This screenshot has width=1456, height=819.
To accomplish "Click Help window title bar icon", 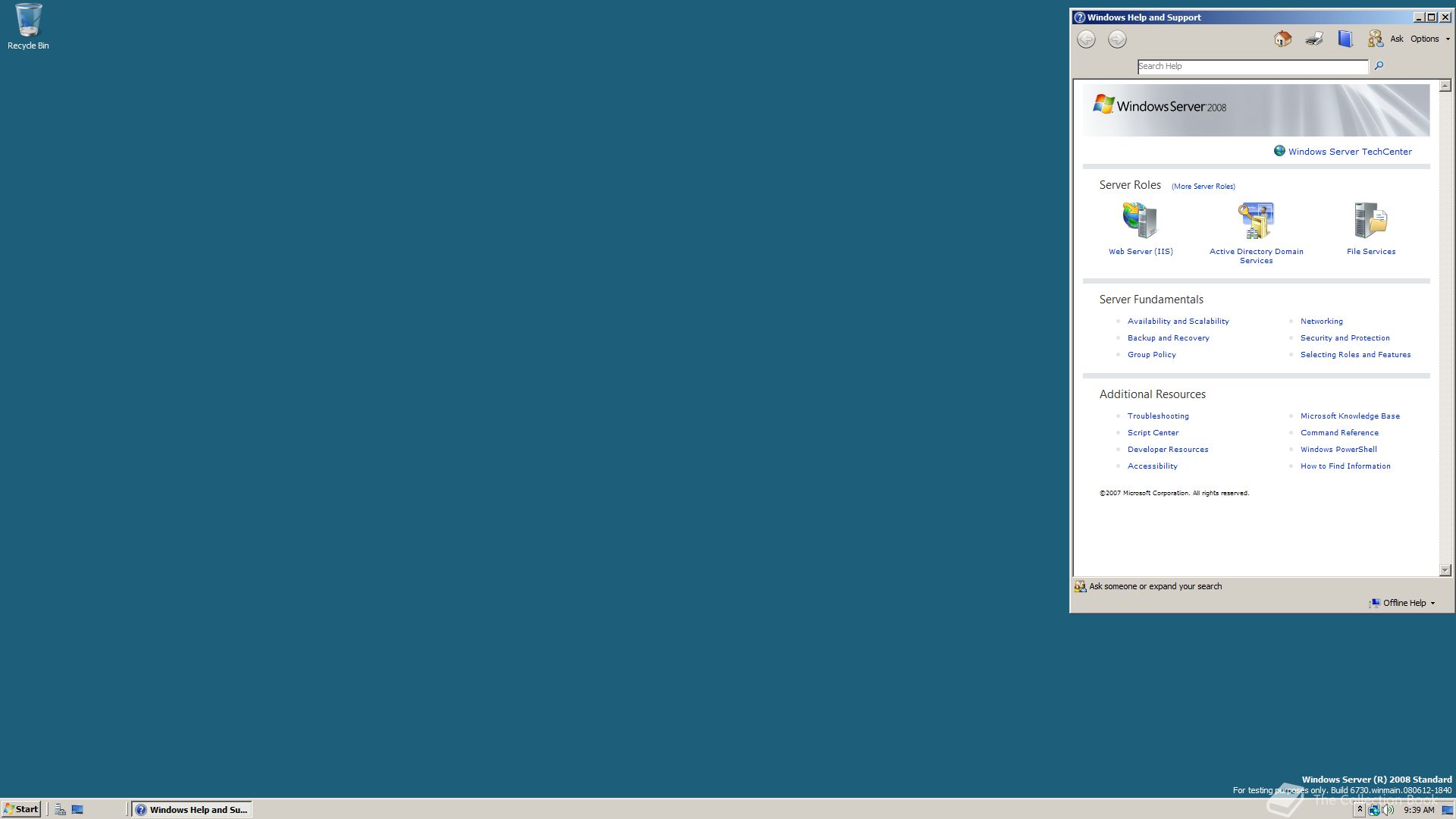I will (x=1079, y=17).
